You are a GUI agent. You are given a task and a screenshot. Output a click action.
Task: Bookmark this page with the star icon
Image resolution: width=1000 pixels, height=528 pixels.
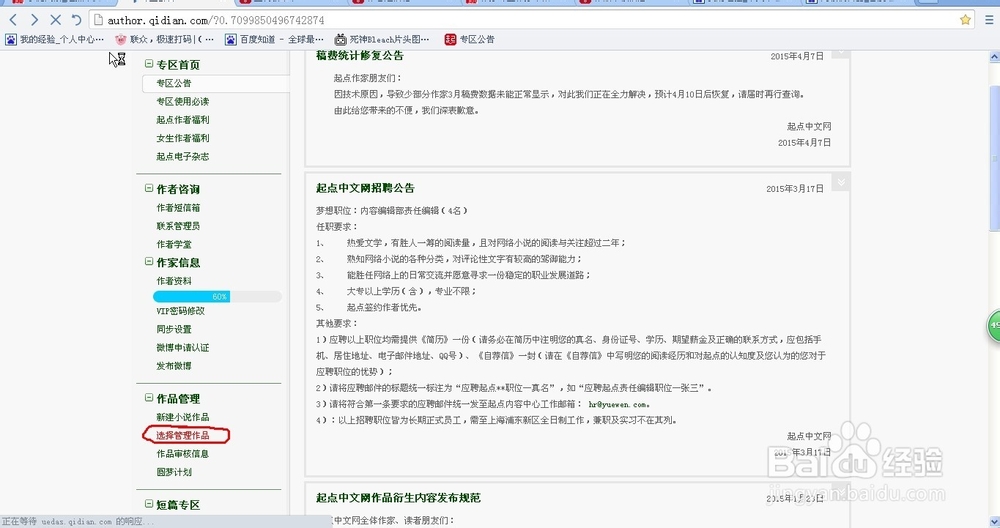tap(966, 20)
